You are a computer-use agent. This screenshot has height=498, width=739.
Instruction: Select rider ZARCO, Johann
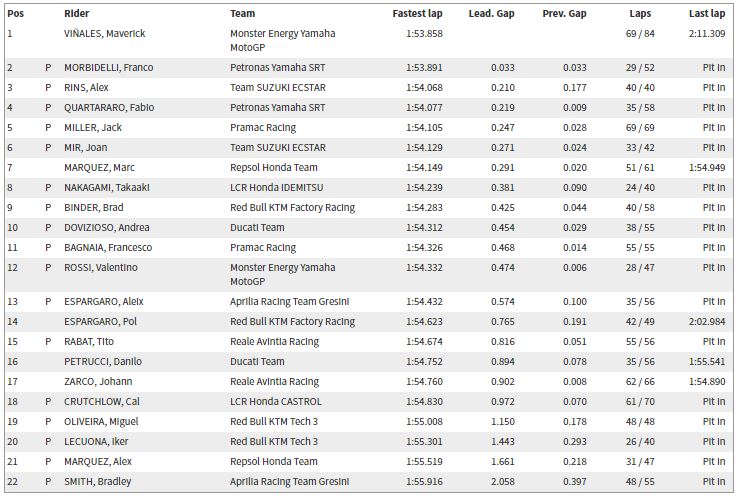pyautogui.click(x=98, y=382)
